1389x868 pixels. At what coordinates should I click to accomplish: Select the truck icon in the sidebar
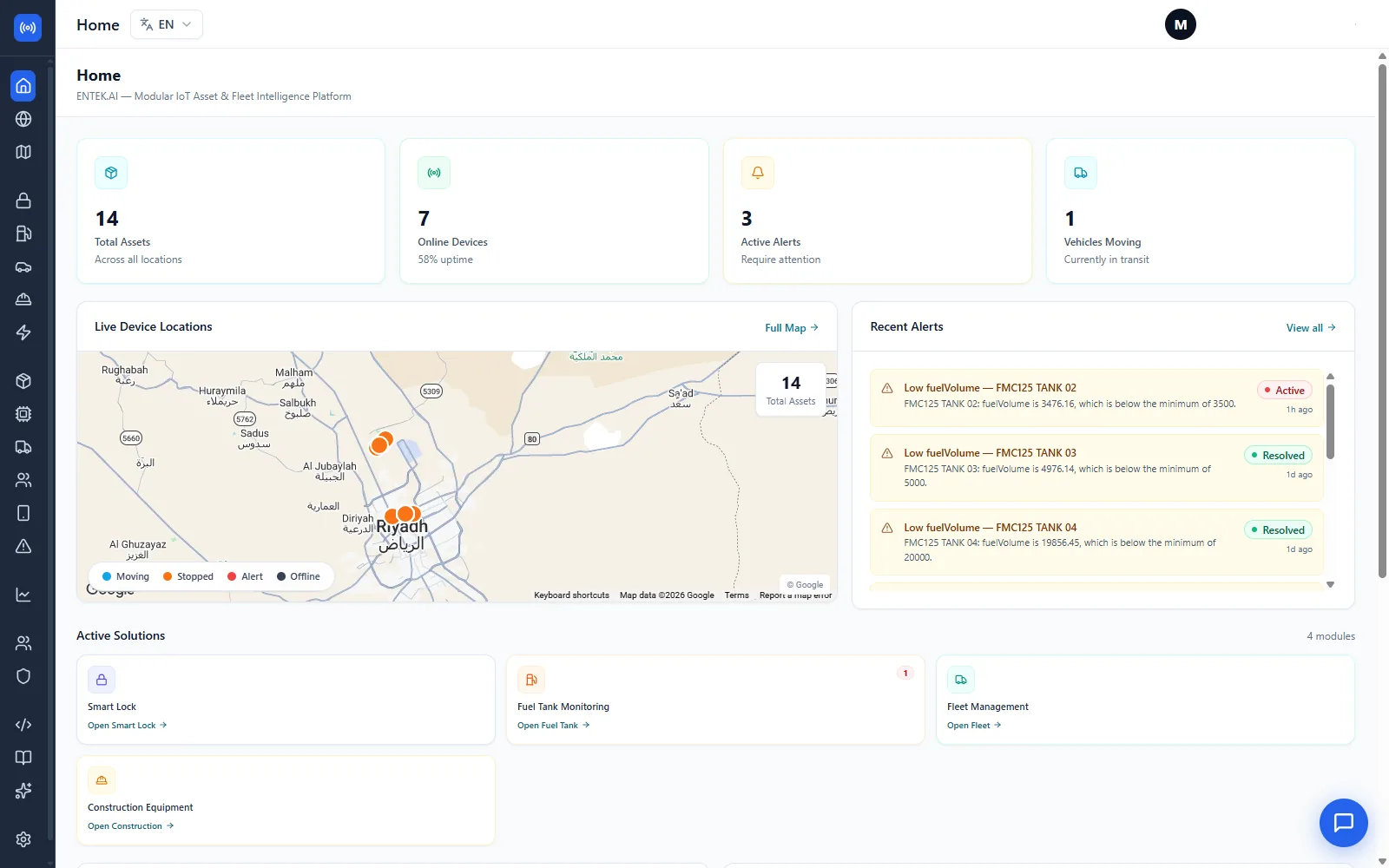[23, 447]
